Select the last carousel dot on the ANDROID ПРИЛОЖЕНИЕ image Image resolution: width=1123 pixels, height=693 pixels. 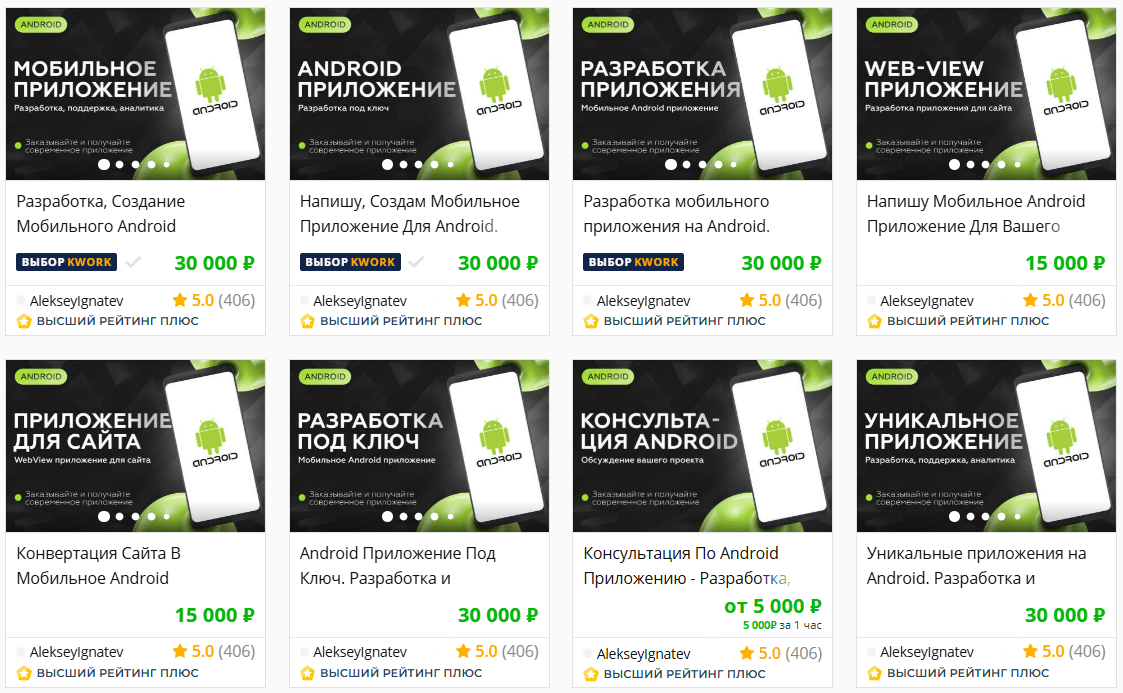point(450,165)
